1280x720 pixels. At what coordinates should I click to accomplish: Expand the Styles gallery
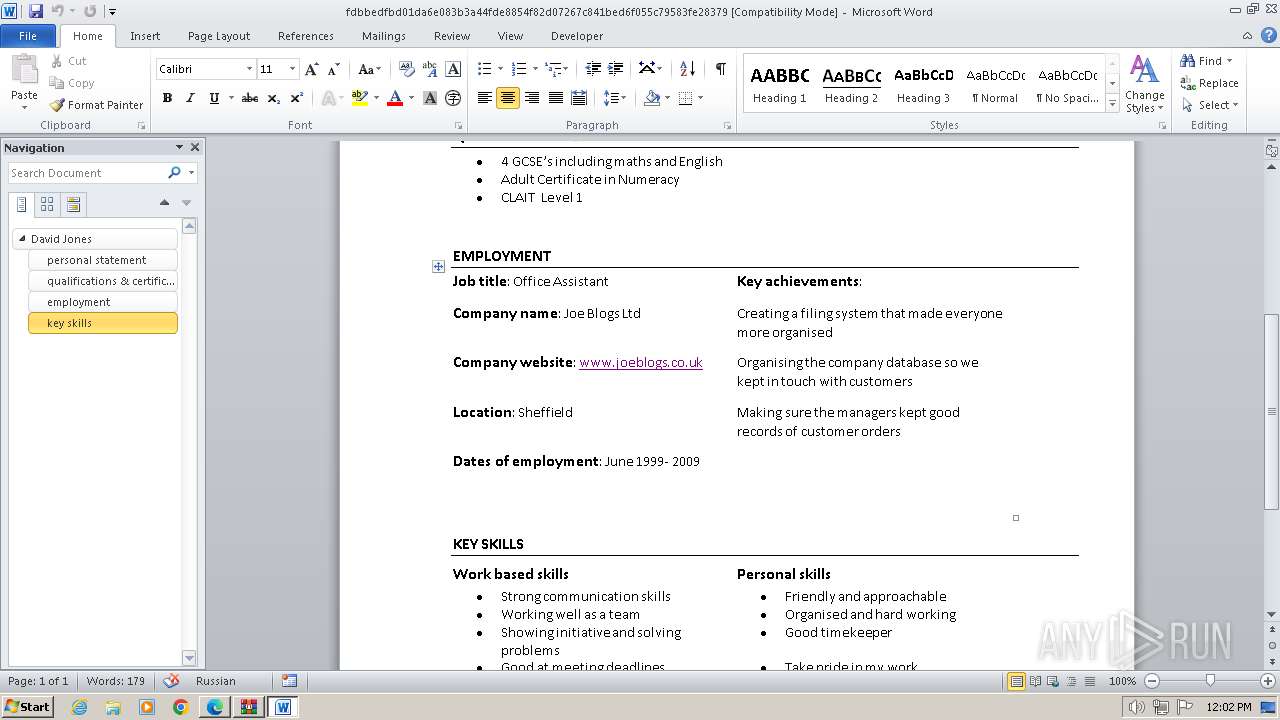click(1112, 103)
